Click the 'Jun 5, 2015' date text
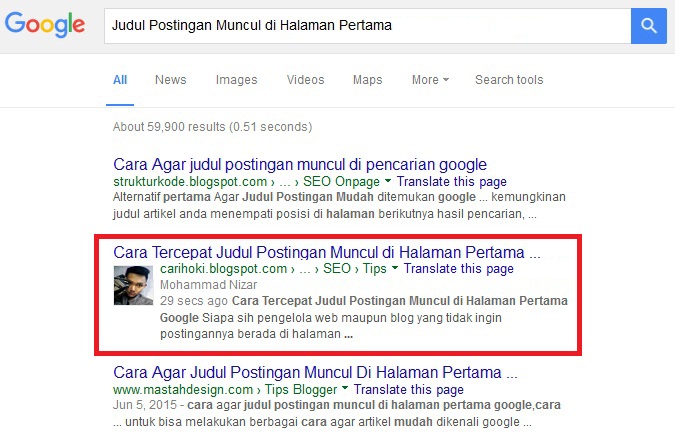 click(x=145, y=405)
